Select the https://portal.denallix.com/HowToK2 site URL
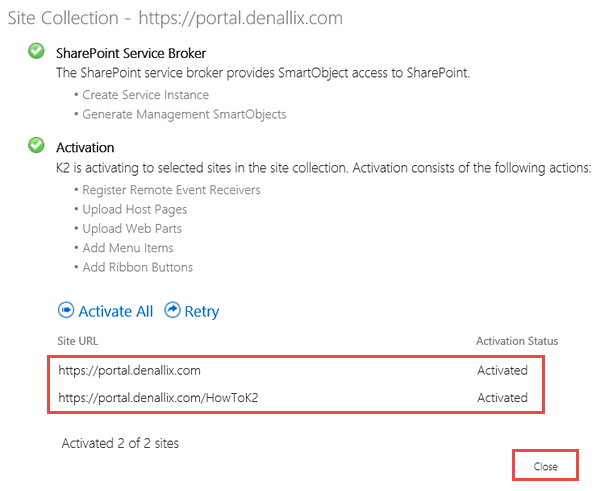 coord(158,398)
